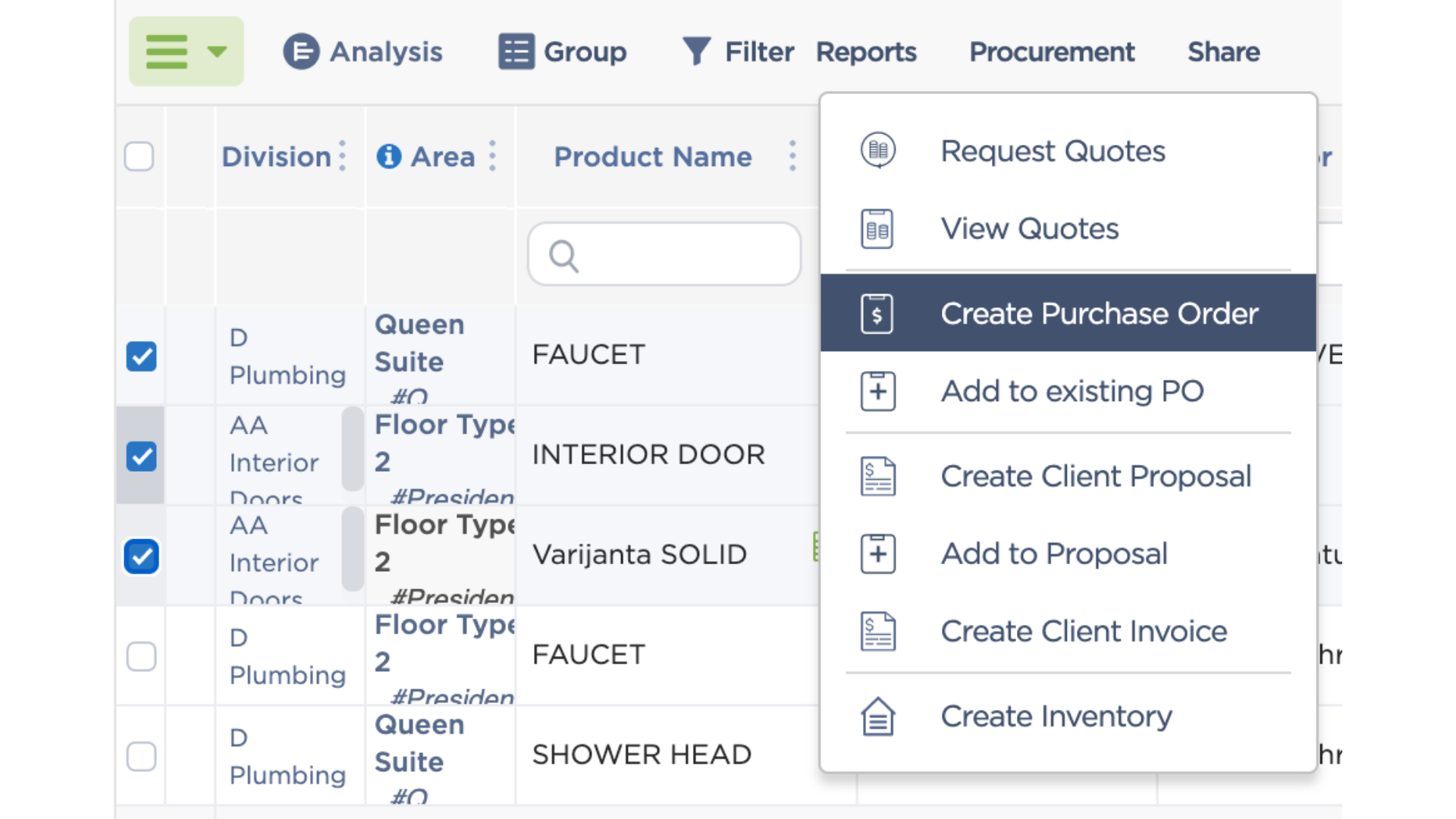Image resolution: width=1456 pixels, height=819 pixels.
Task: Click the scrollbar in Varijanta SOLID division cell
Action: click(353, 548)
